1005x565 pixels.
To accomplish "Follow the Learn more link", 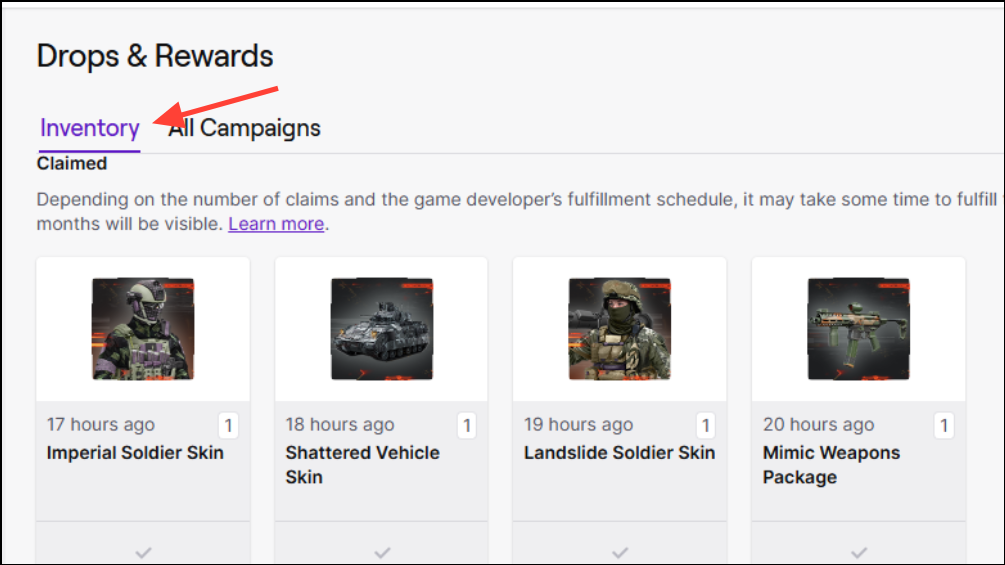I will [276, 224].
